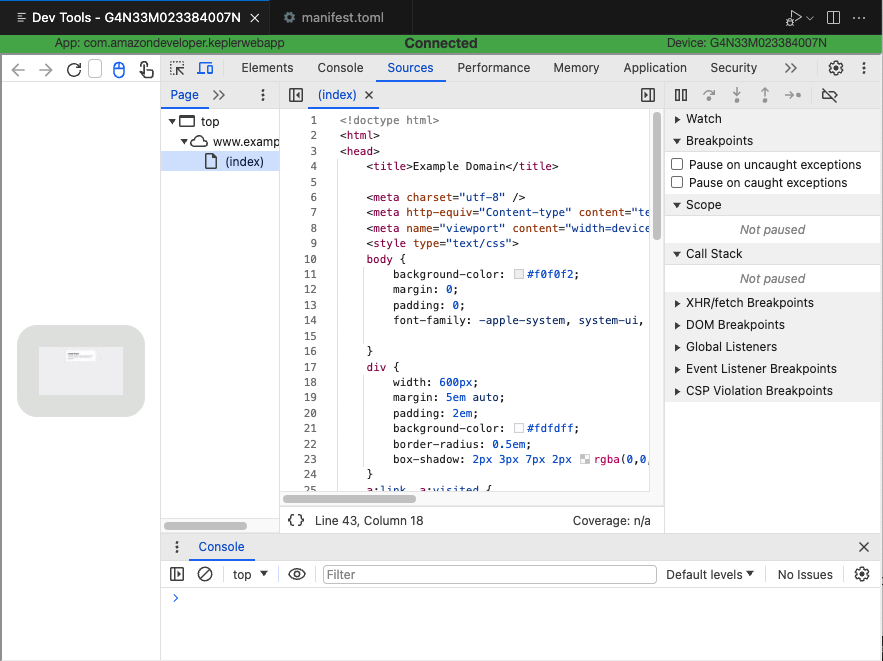Open the console settings gear

point(862,574)
